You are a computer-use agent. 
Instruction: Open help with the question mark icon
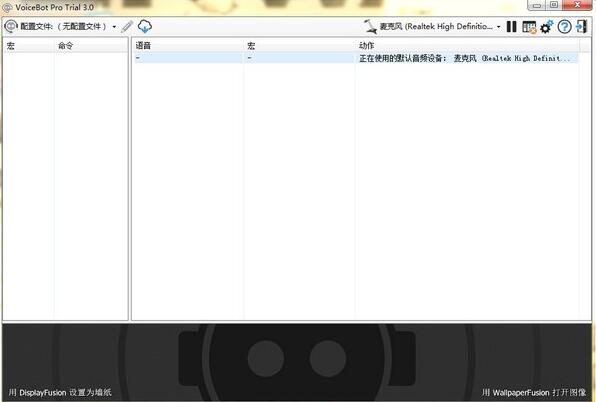pos(564,27)
